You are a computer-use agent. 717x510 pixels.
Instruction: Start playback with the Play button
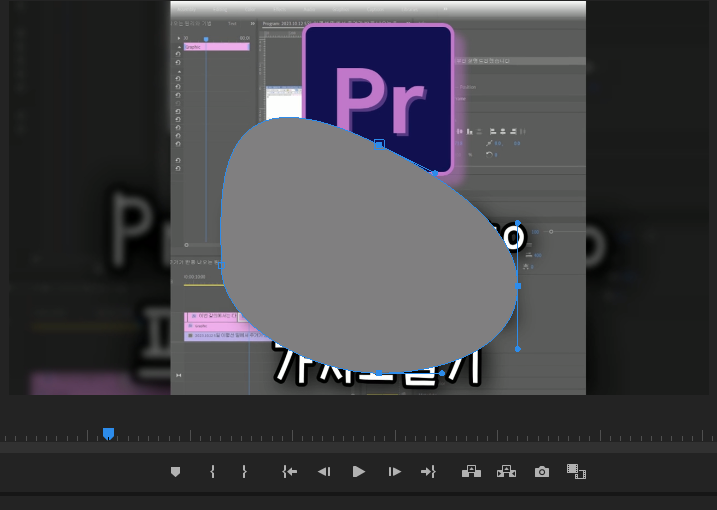click(x=359, y=472)
